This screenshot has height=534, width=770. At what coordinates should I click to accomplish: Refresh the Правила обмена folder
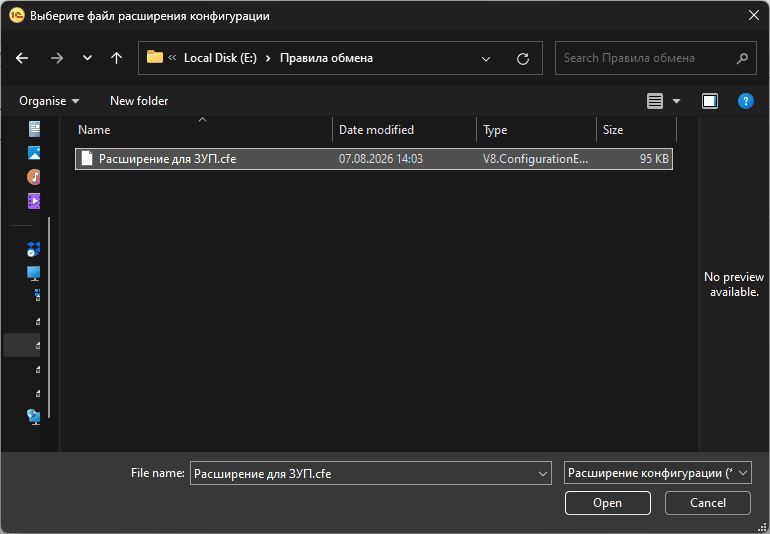[x=523, y=58]
